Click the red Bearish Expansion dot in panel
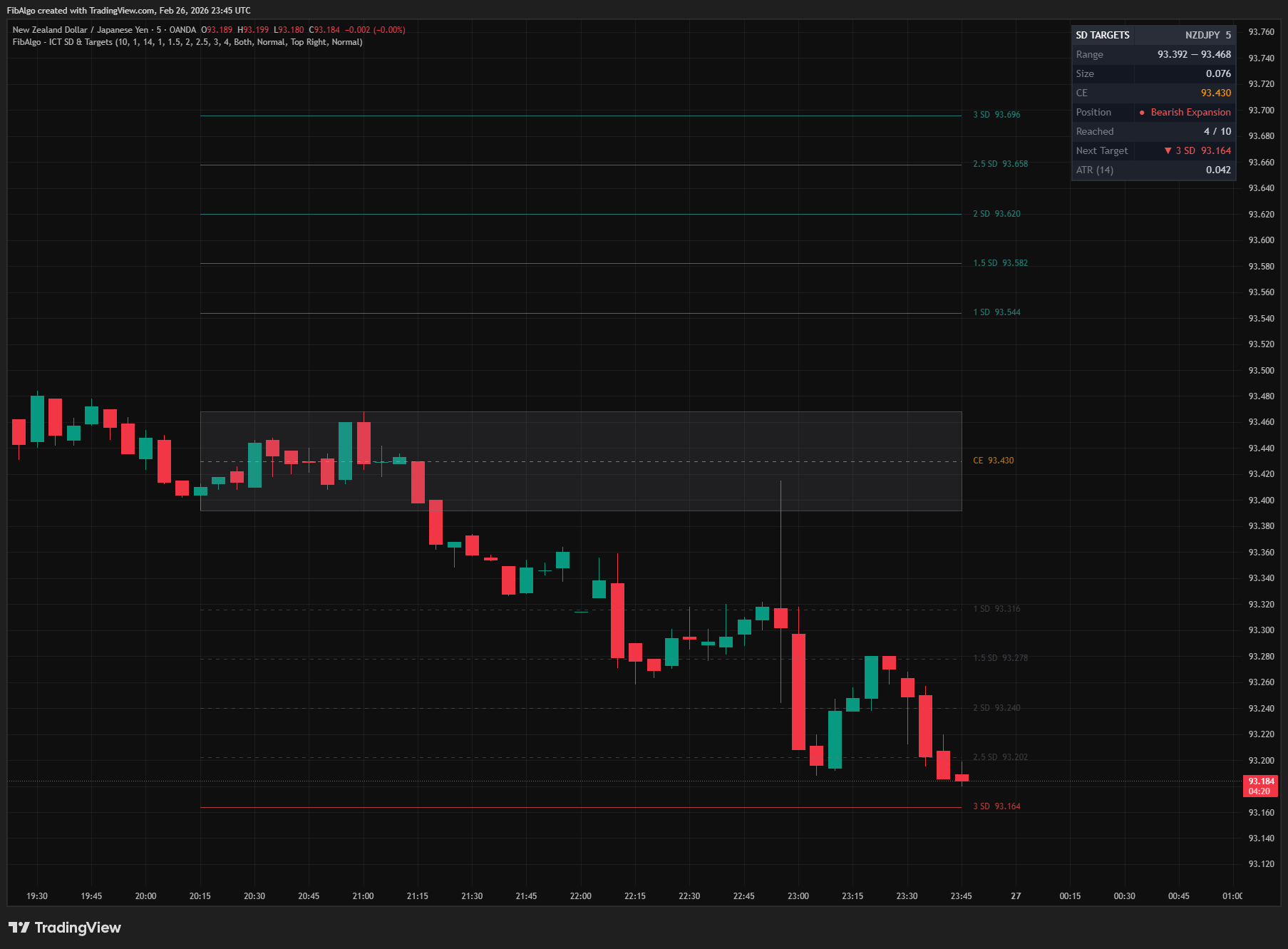Viewport: 1288px width, 949px height. click(x=1142, y=112)
